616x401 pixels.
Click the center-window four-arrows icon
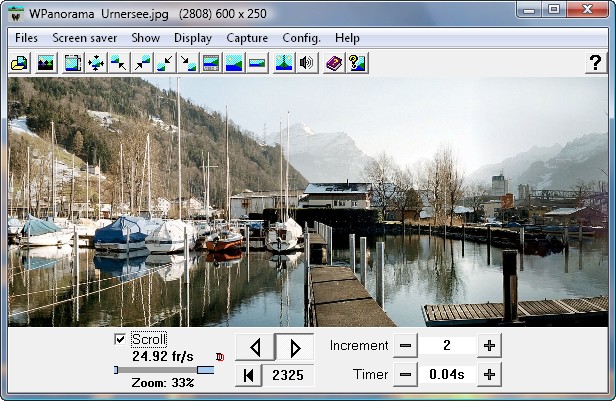[96, 63]
